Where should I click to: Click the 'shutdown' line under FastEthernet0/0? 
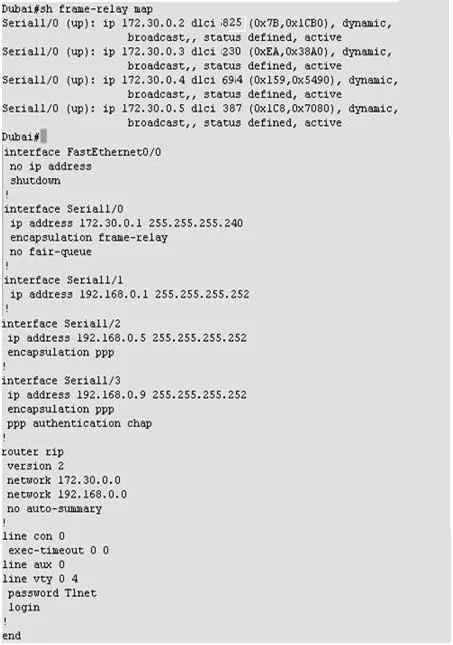tap(35, 181)
